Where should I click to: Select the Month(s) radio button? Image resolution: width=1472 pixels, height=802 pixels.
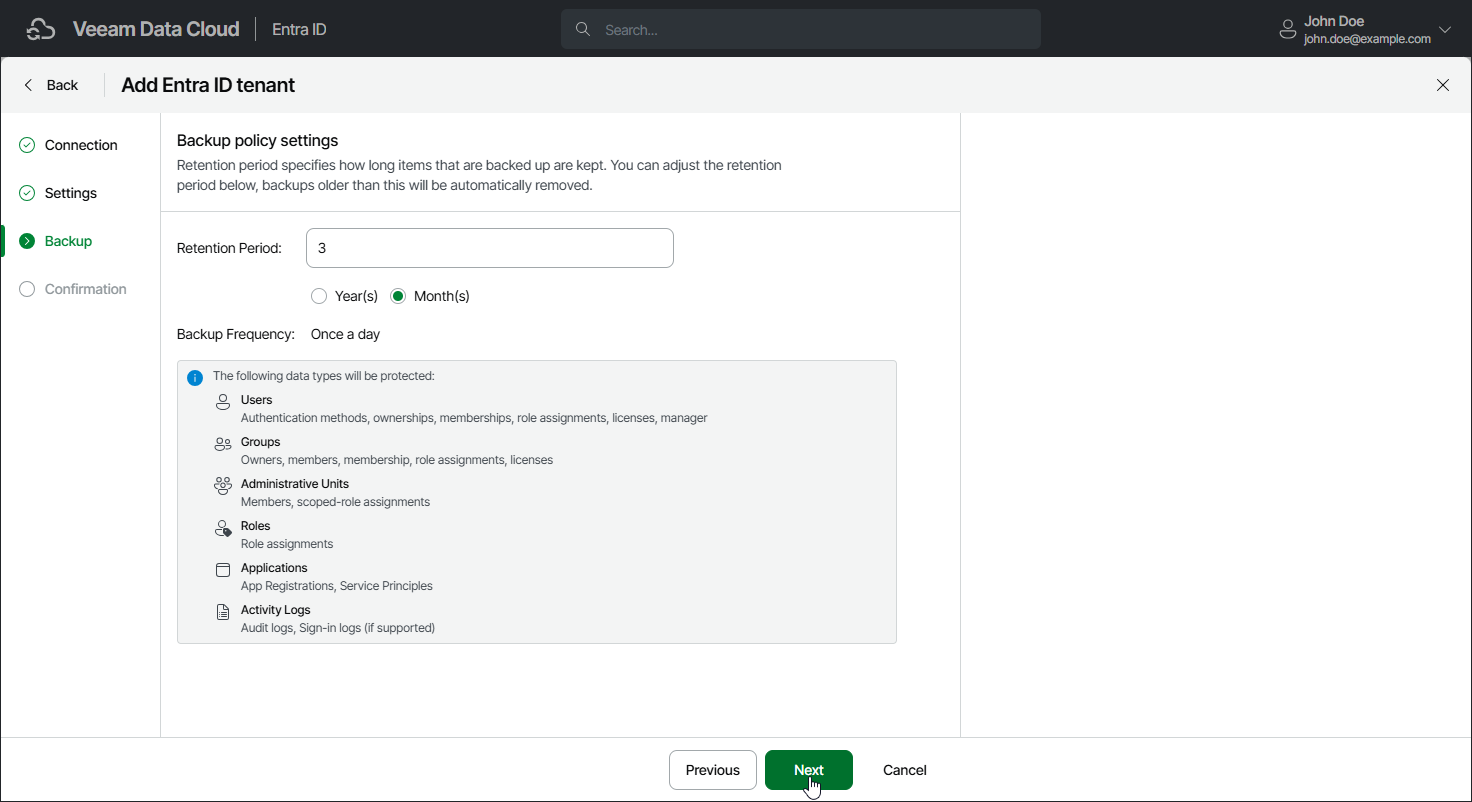point(398,296)
